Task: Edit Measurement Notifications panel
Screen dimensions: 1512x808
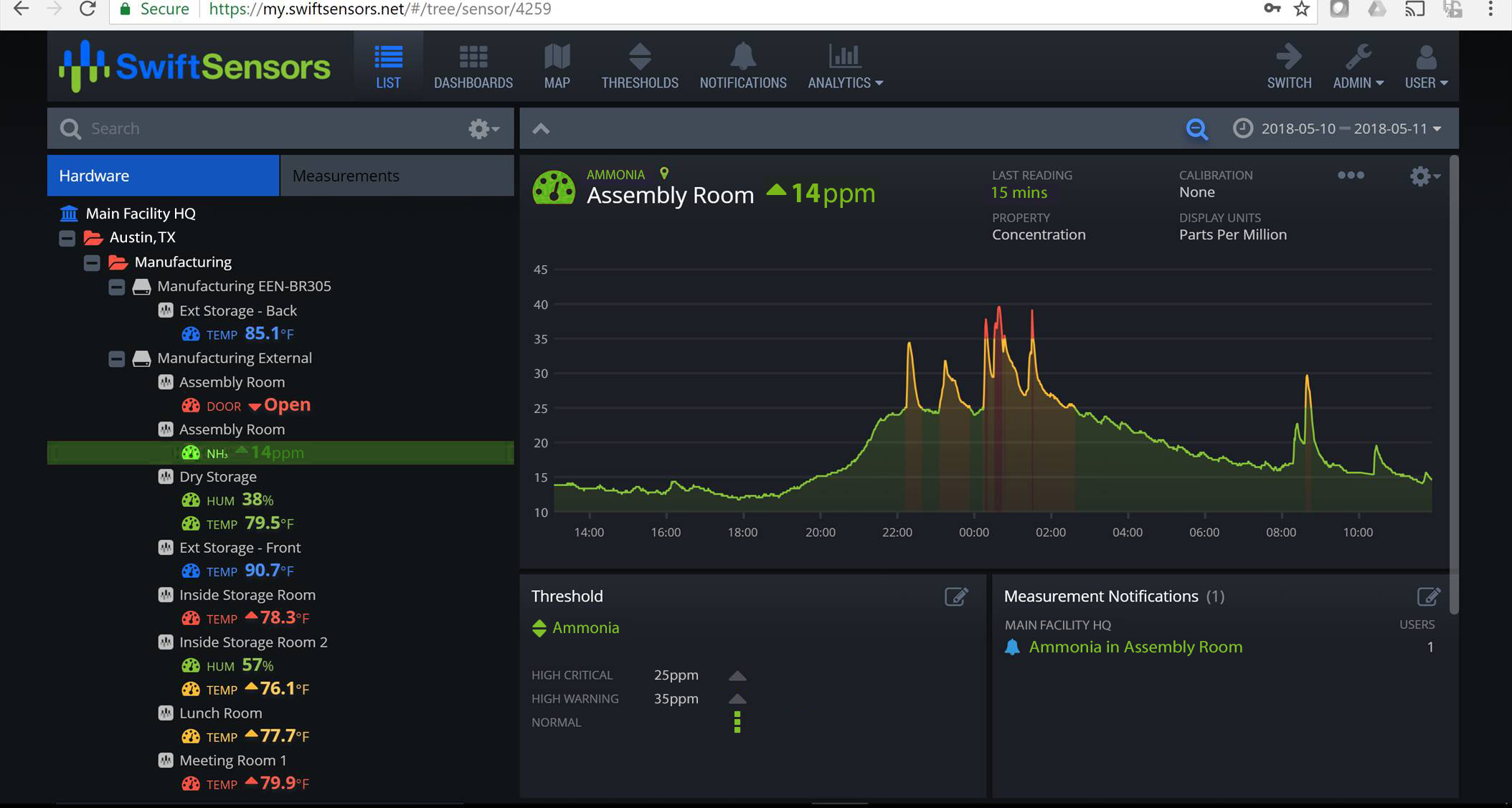Action: click(1428, 597)
